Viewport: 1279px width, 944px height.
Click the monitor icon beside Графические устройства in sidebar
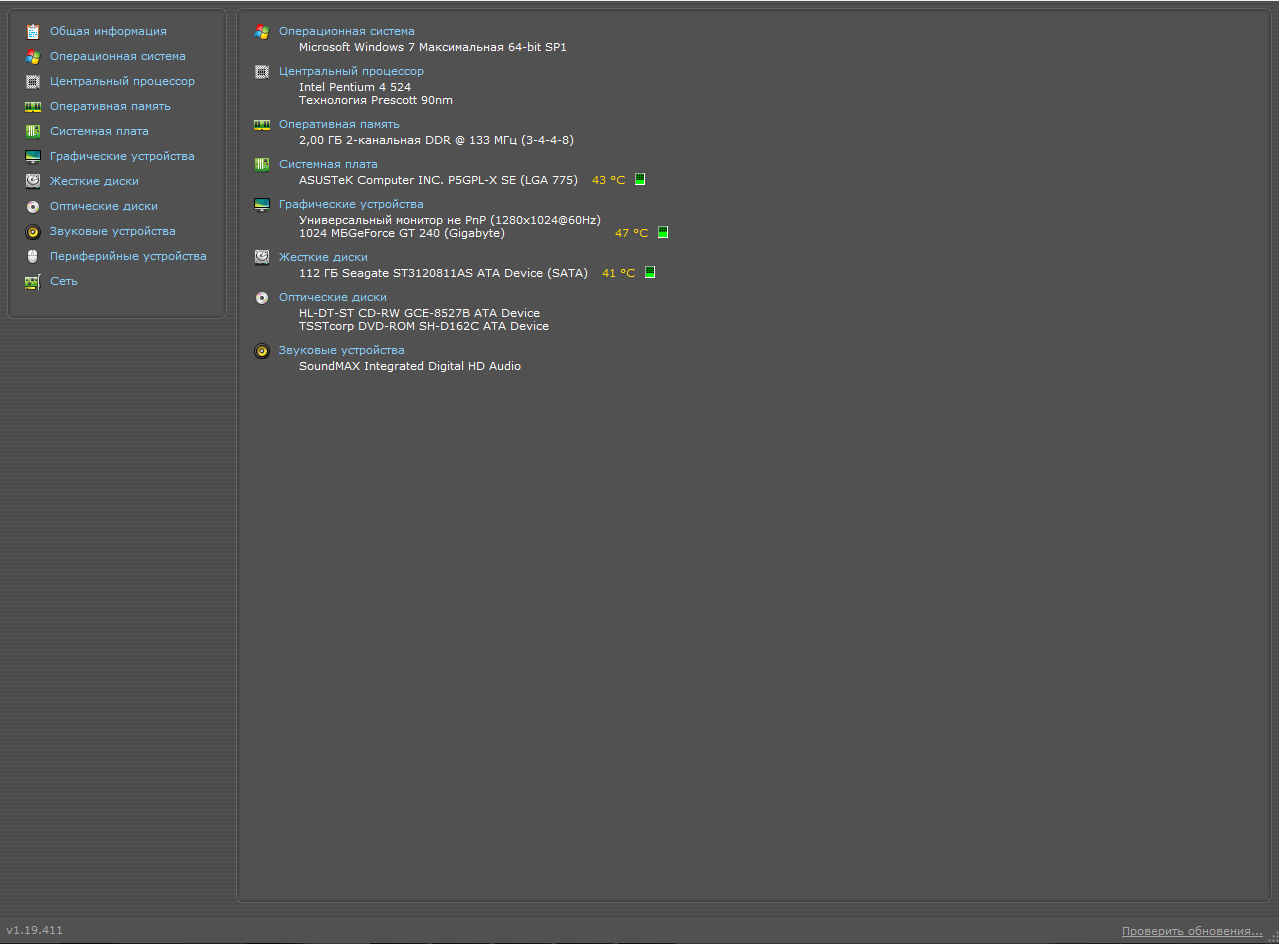click(33, 156)
